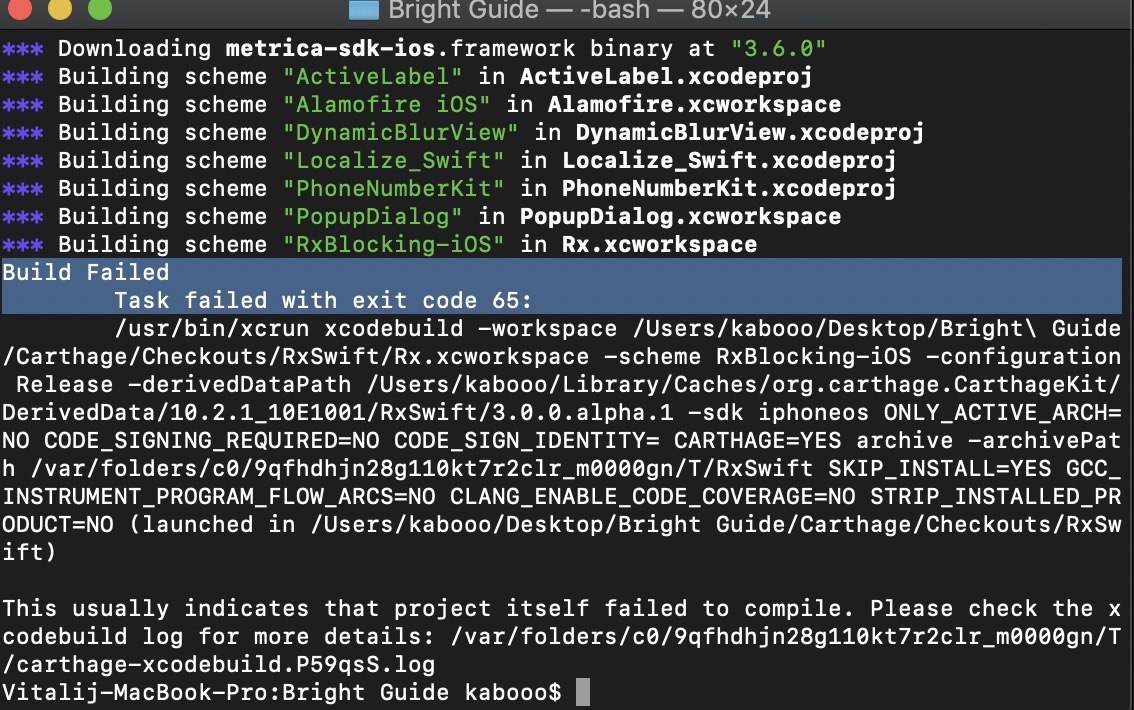This screenshot has width=1134, height=710.
Task: Click 'Localize_Swift.xcodeproj' text
Action: [729, 161]
